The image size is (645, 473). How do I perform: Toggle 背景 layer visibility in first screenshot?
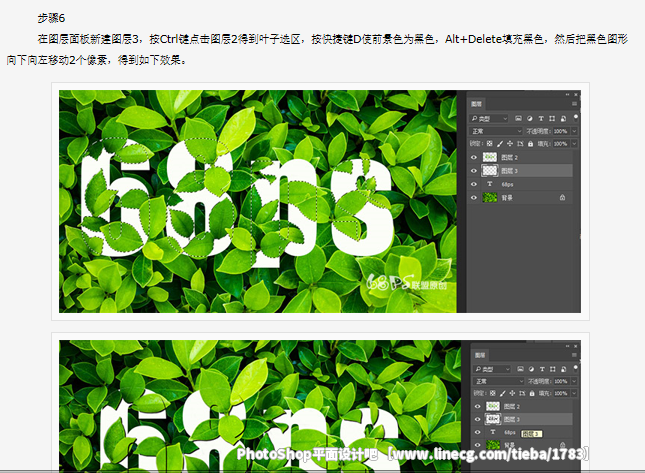[x=474, y=197]
